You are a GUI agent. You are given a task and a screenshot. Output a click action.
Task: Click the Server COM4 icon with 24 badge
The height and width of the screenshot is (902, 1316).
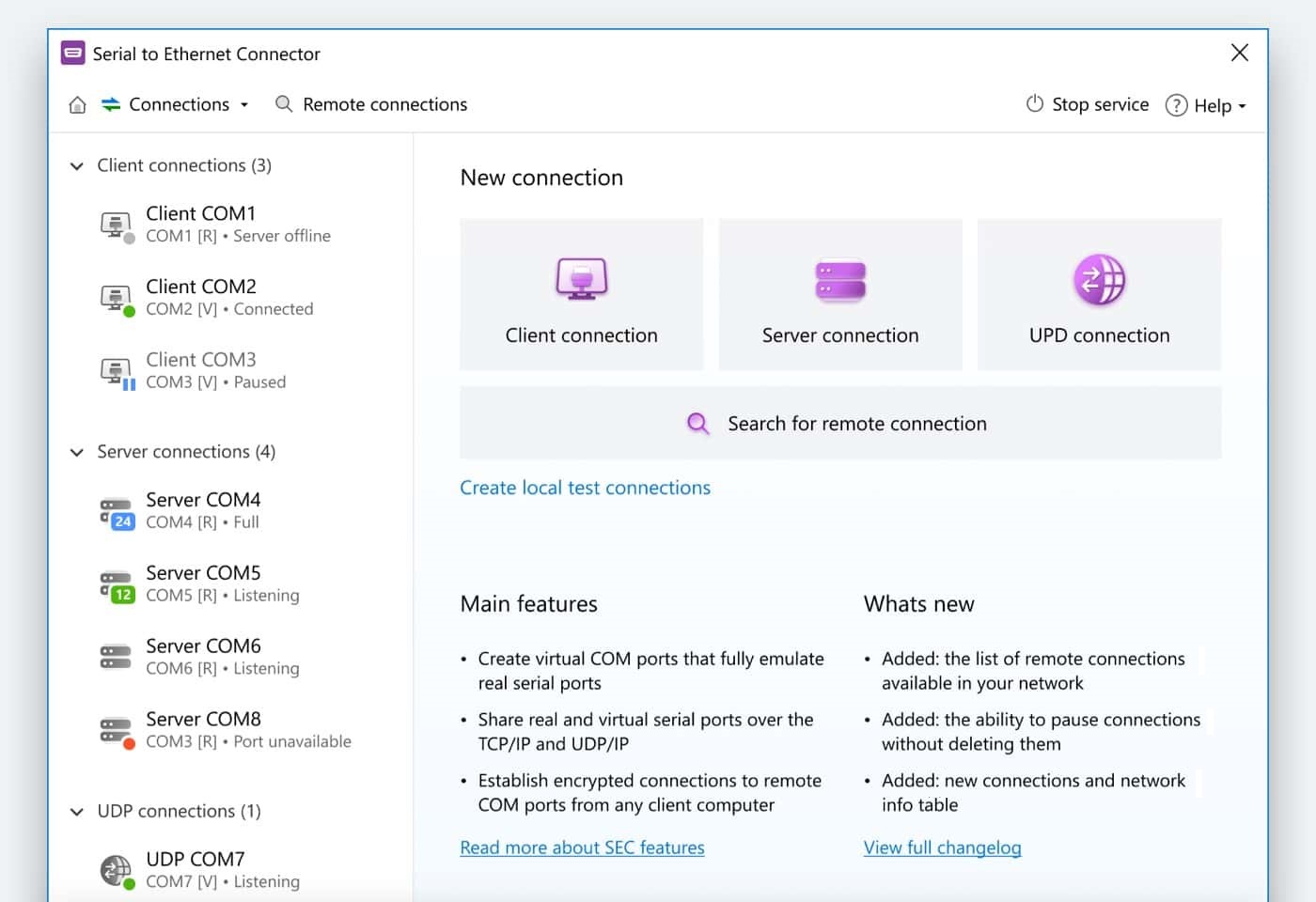click(x=117, y=512)
